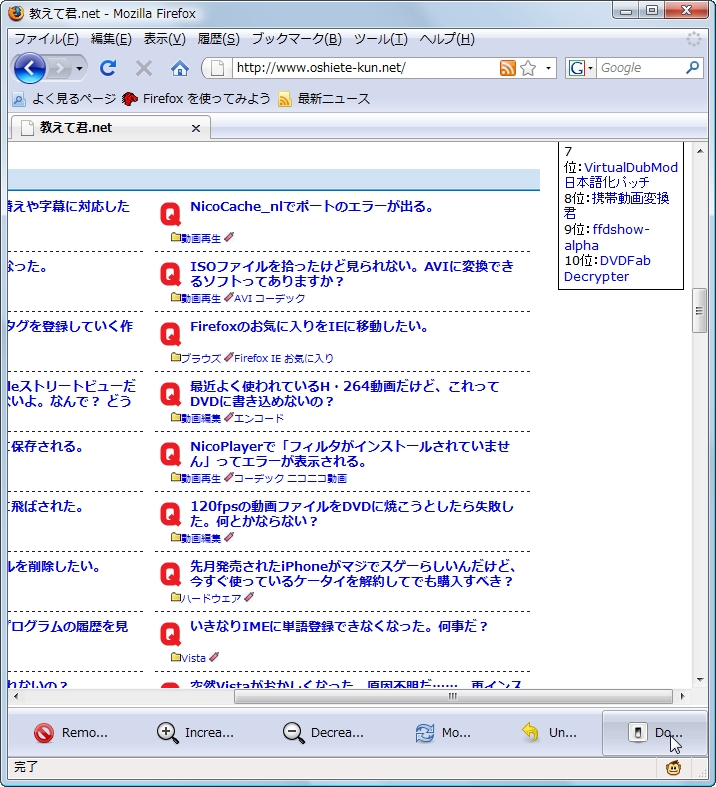Open the location bar history dropdown
This screenshot has height=787, width=716.
tap(548, 68)
